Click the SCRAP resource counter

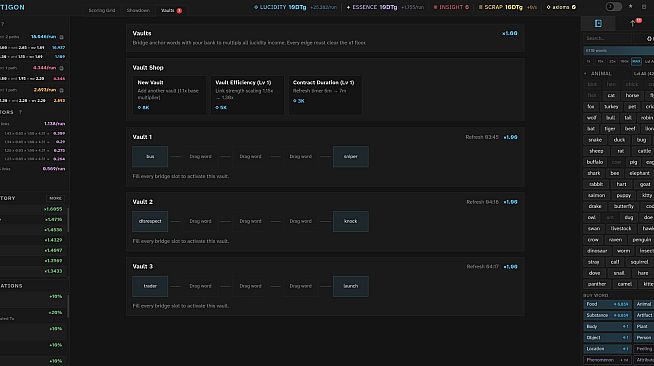(508, 7)
